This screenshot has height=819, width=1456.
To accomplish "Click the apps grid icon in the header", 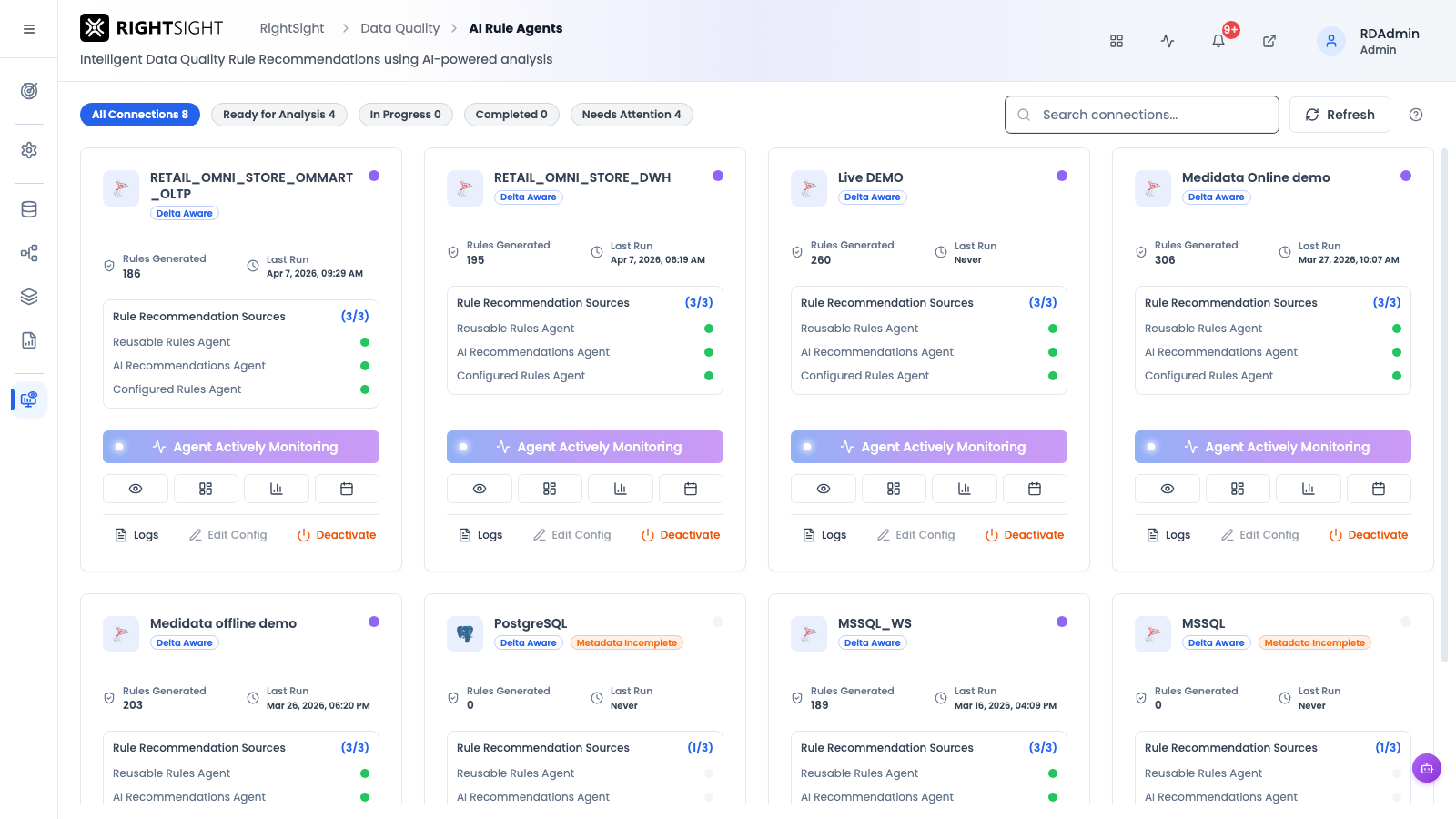I will pyautogui.click(x=1117, y=41).
